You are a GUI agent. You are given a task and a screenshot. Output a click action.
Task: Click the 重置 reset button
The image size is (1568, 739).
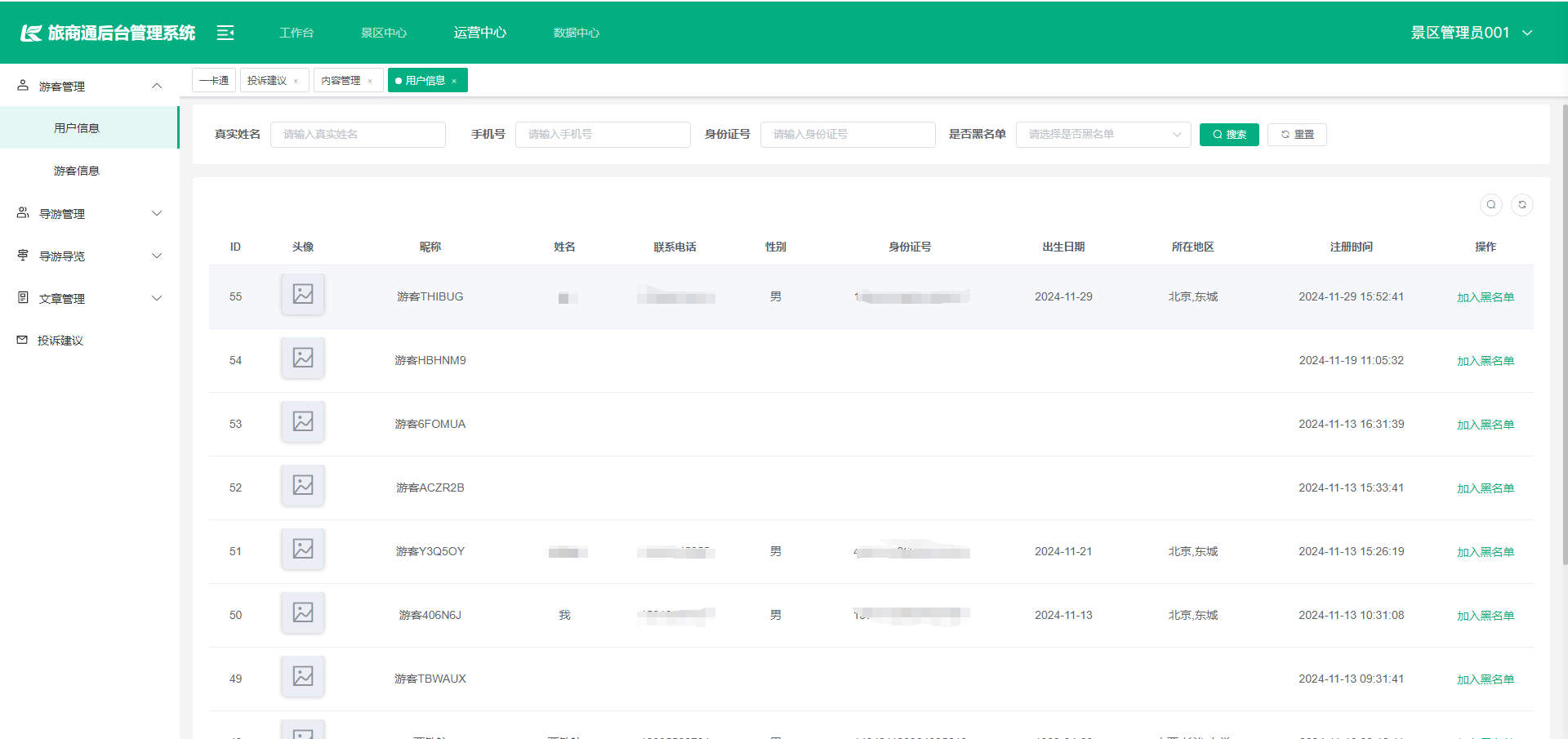click(1297, 135)
